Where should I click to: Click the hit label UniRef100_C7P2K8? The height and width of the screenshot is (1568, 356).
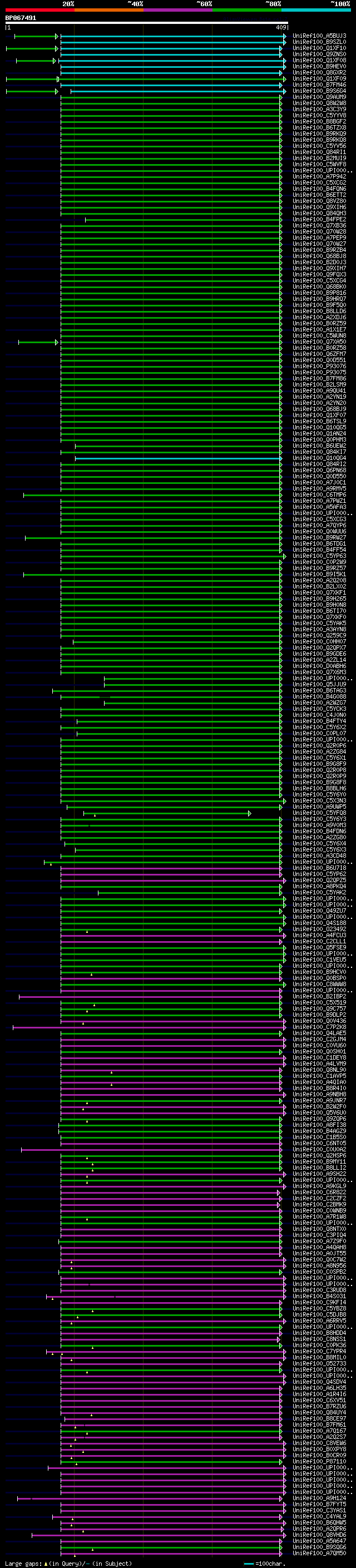tap(319, 1027)
